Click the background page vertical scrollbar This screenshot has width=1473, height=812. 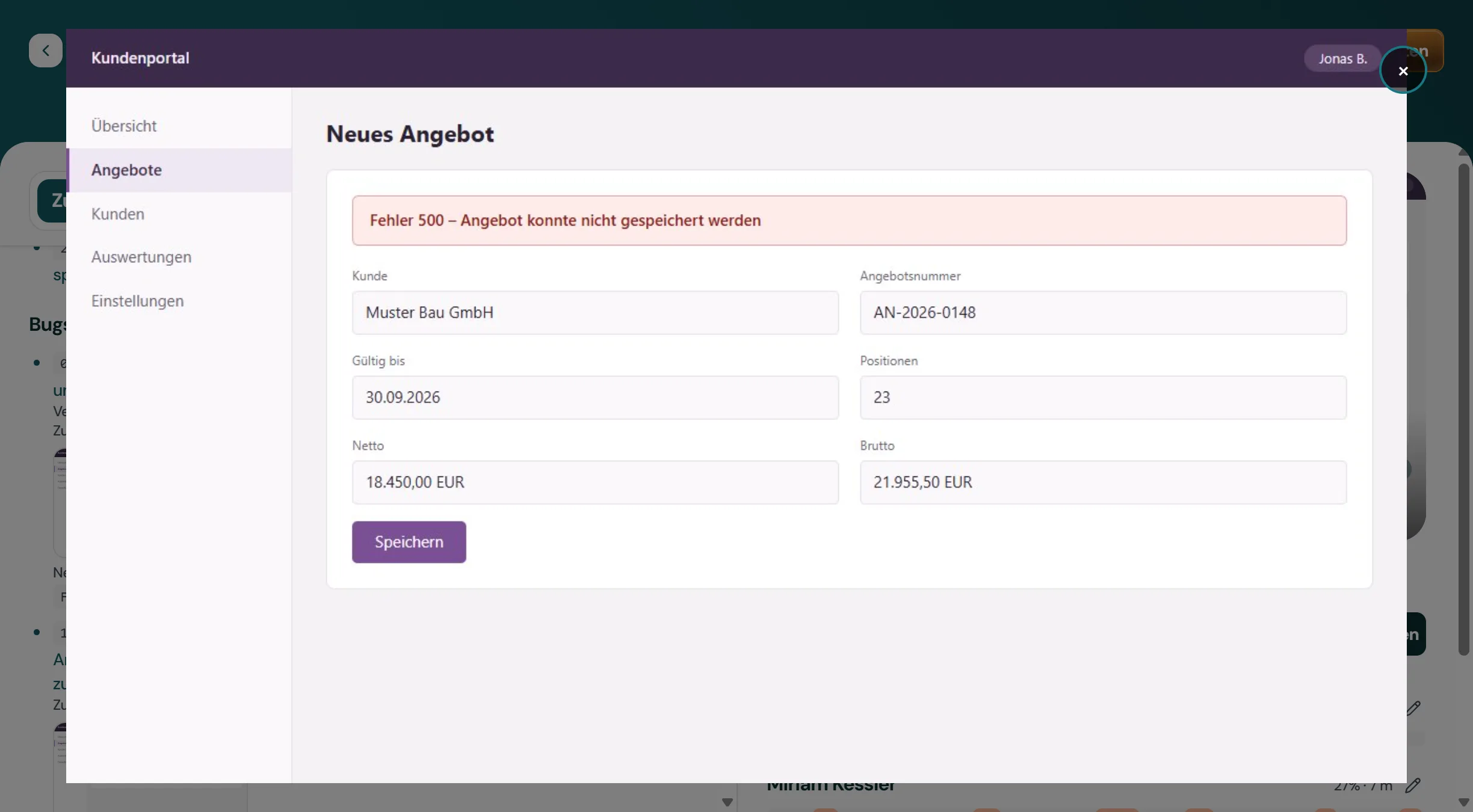(1464, 409)
